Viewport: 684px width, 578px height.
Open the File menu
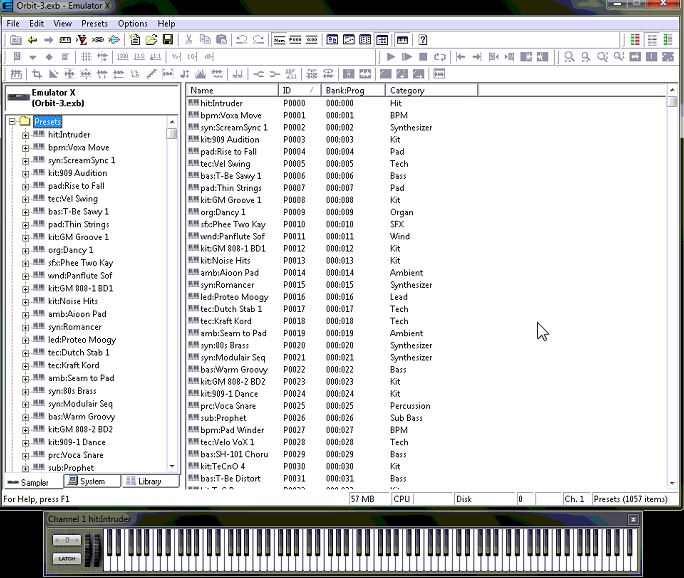coord(13,24)
